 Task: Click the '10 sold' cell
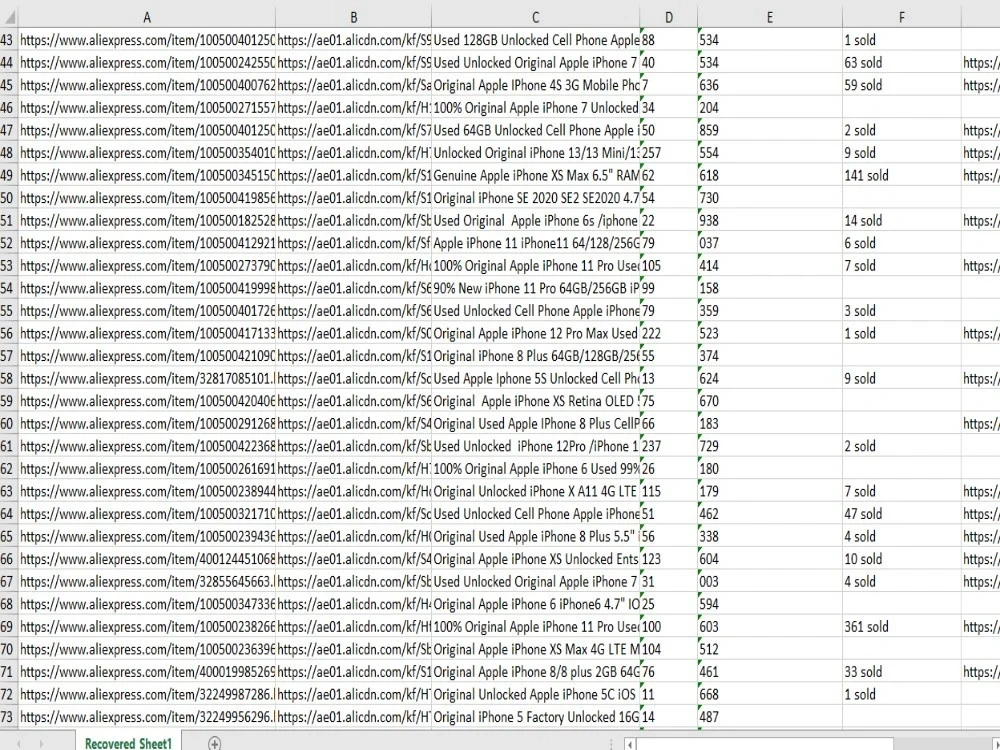tap(902, 559)
